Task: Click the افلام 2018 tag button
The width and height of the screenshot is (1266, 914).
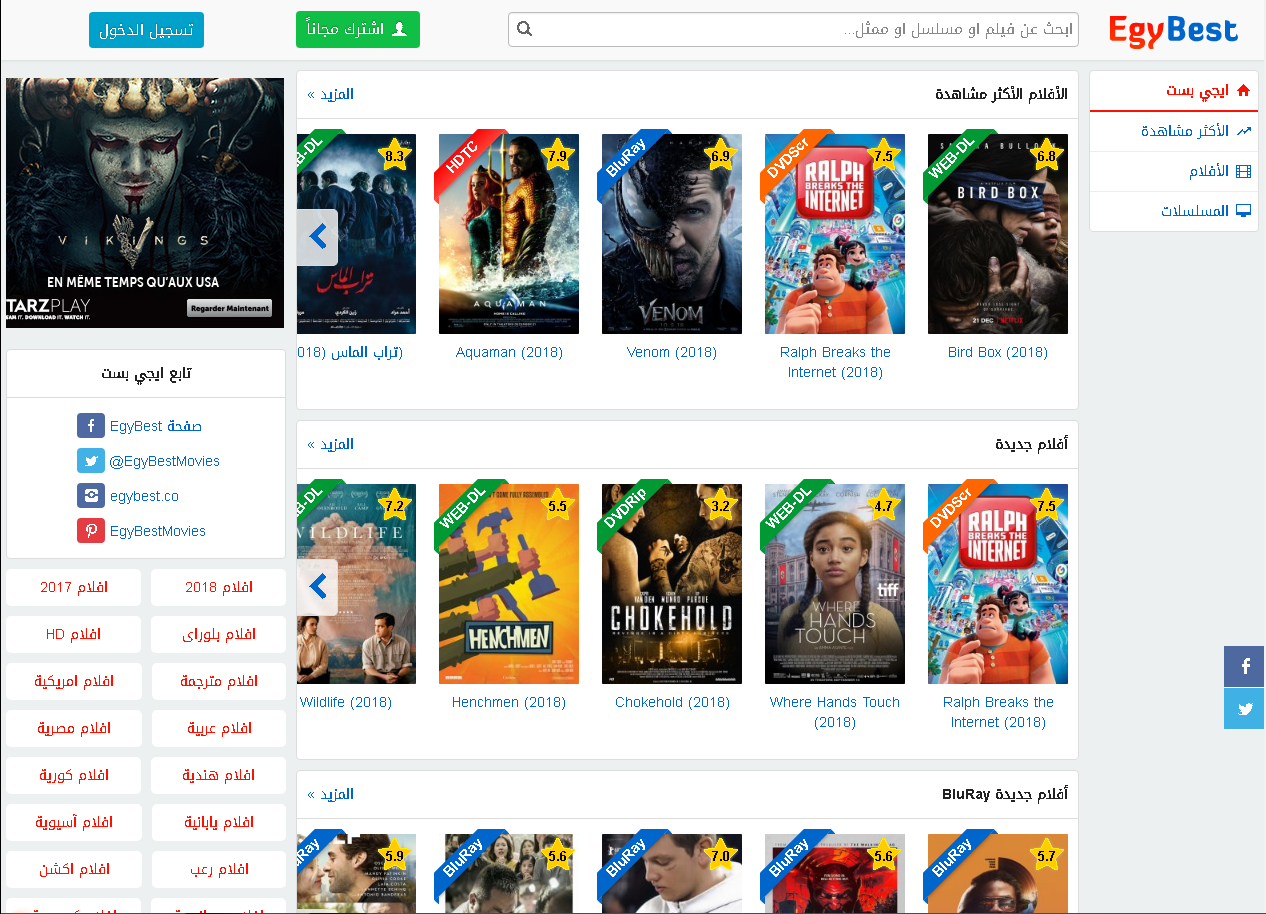Action: click(x=218, y=587)
